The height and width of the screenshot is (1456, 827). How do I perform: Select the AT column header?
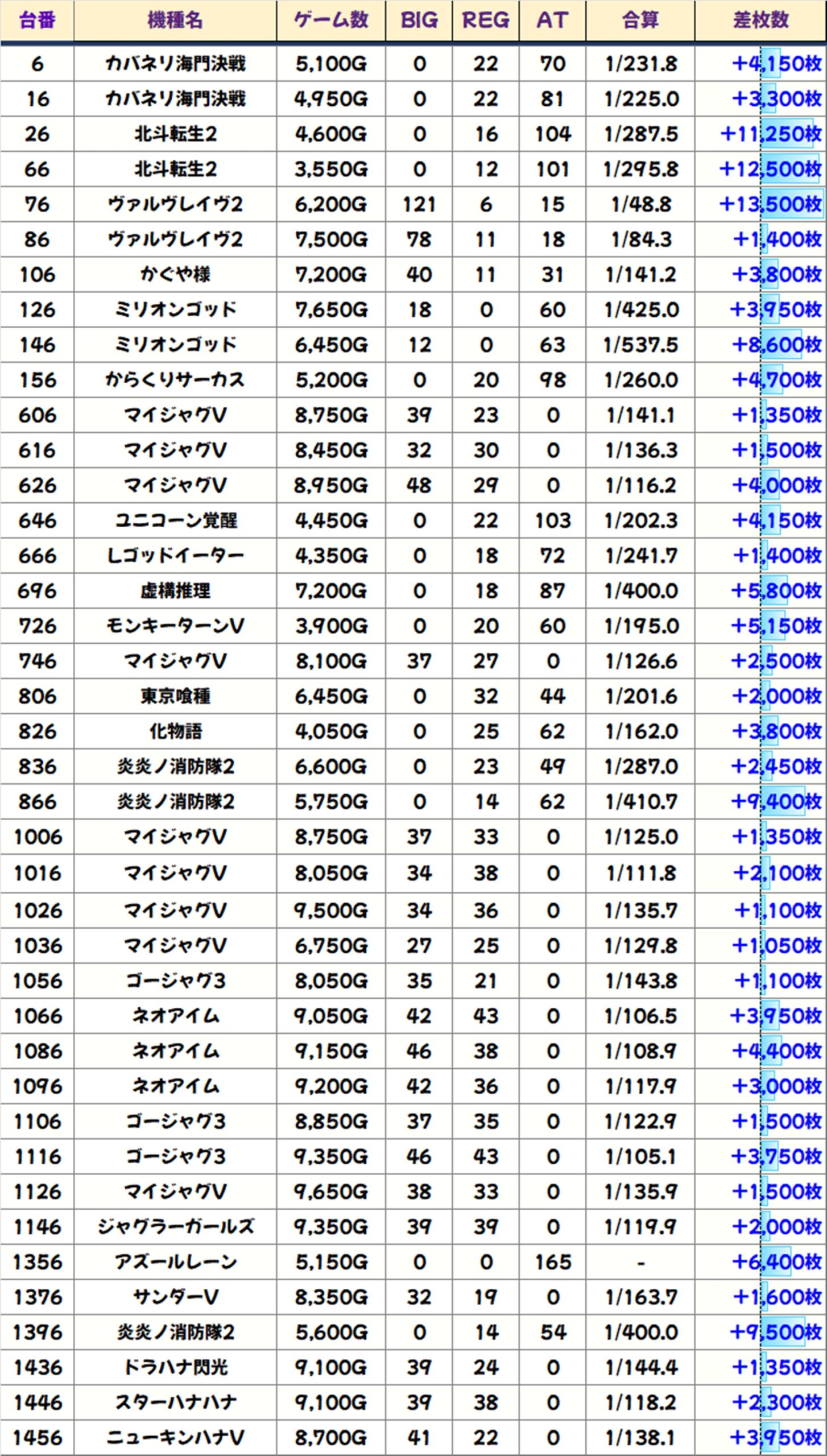pos(552,20)
